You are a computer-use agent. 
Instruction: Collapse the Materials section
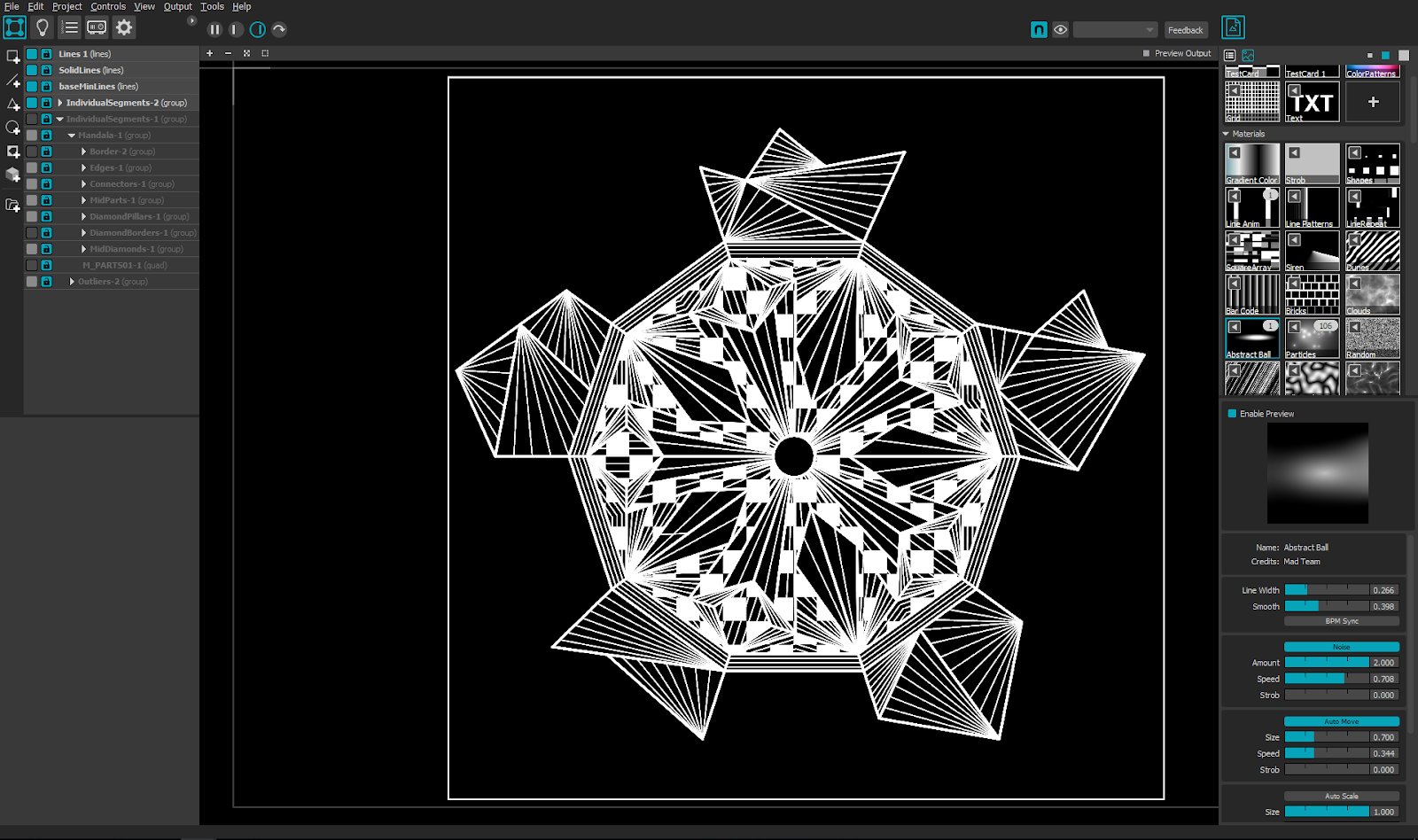1227,133
